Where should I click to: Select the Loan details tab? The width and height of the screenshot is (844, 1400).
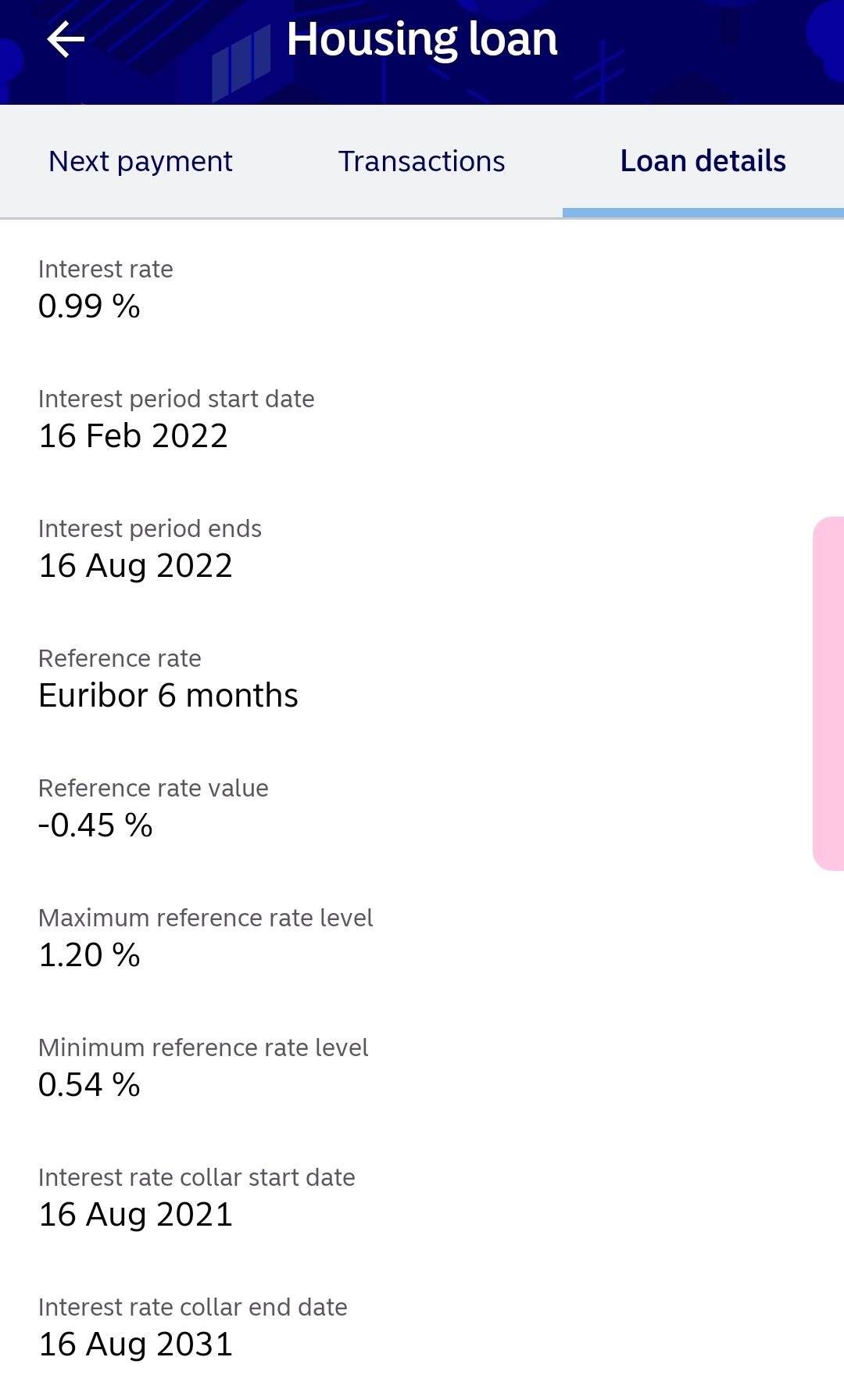(x=703, y=162)
